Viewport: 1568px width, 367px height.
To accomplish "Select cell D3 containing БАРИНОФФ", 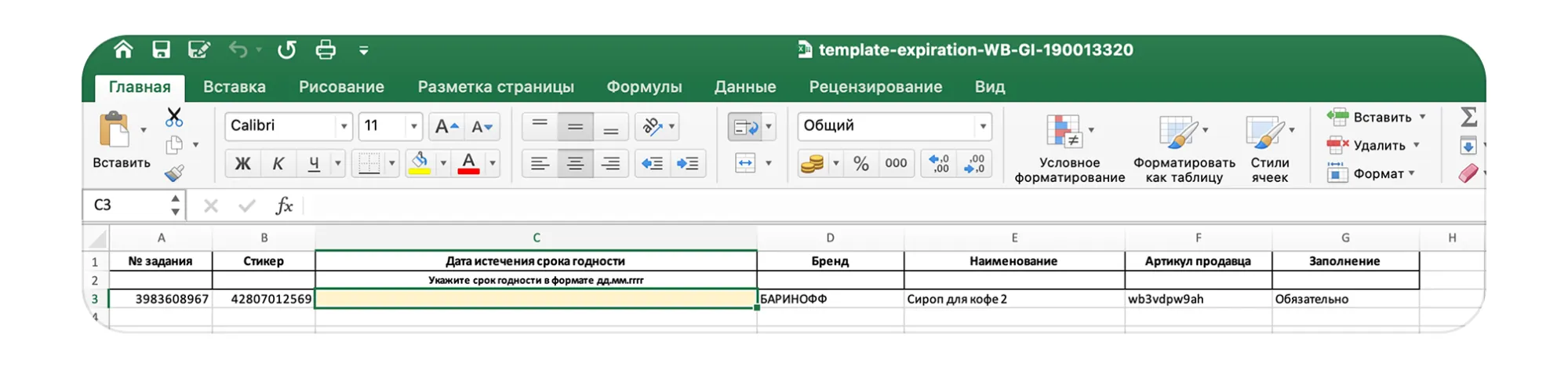I will pos(830,299).
